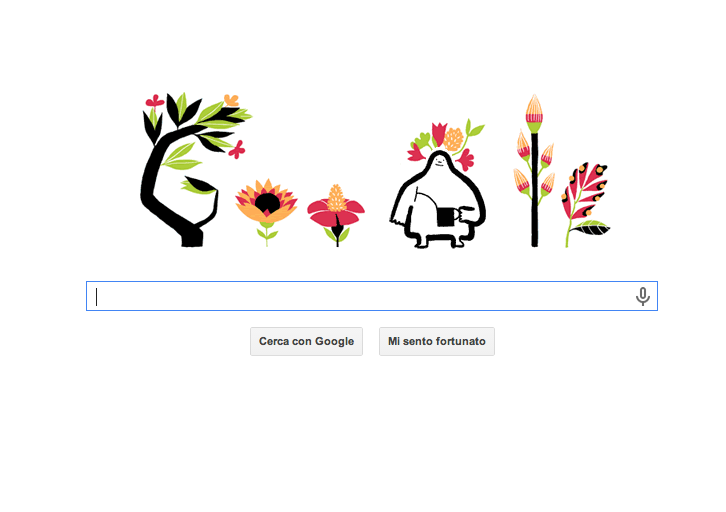Viewport: 726px width, 512px height.
Task: Click the dark leaf below red spotted plant
Action: [x=590, y=228]
